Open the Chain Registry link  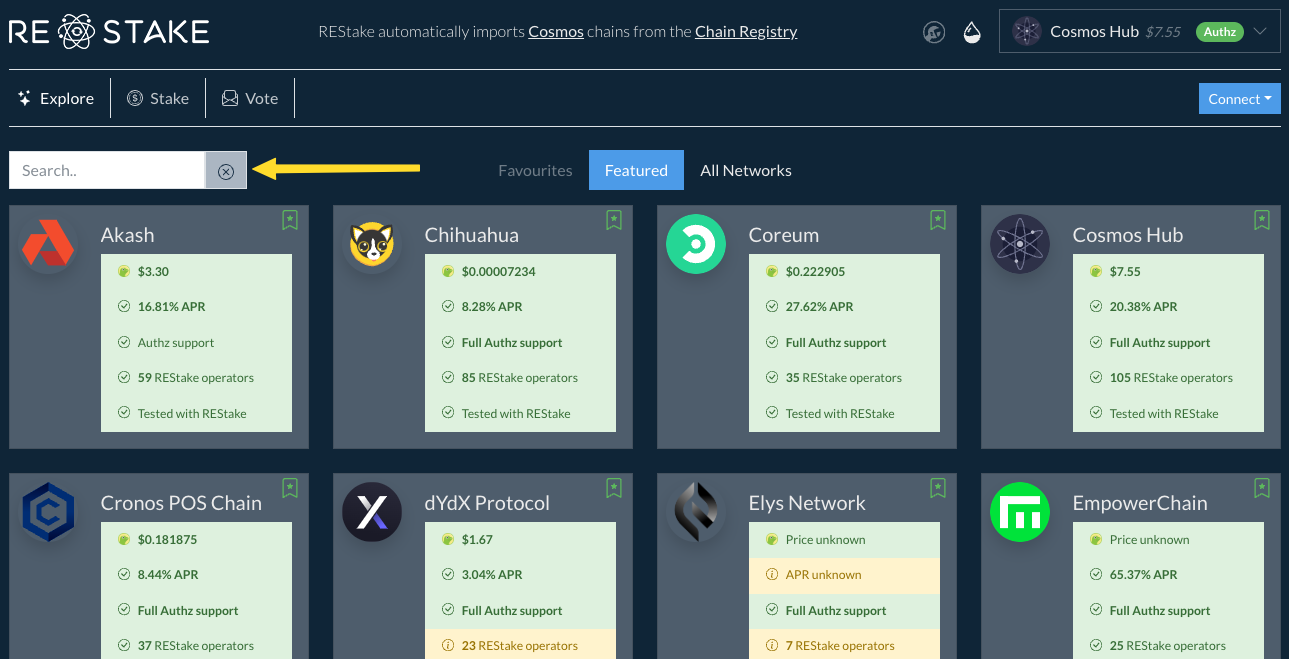(746, 31)
